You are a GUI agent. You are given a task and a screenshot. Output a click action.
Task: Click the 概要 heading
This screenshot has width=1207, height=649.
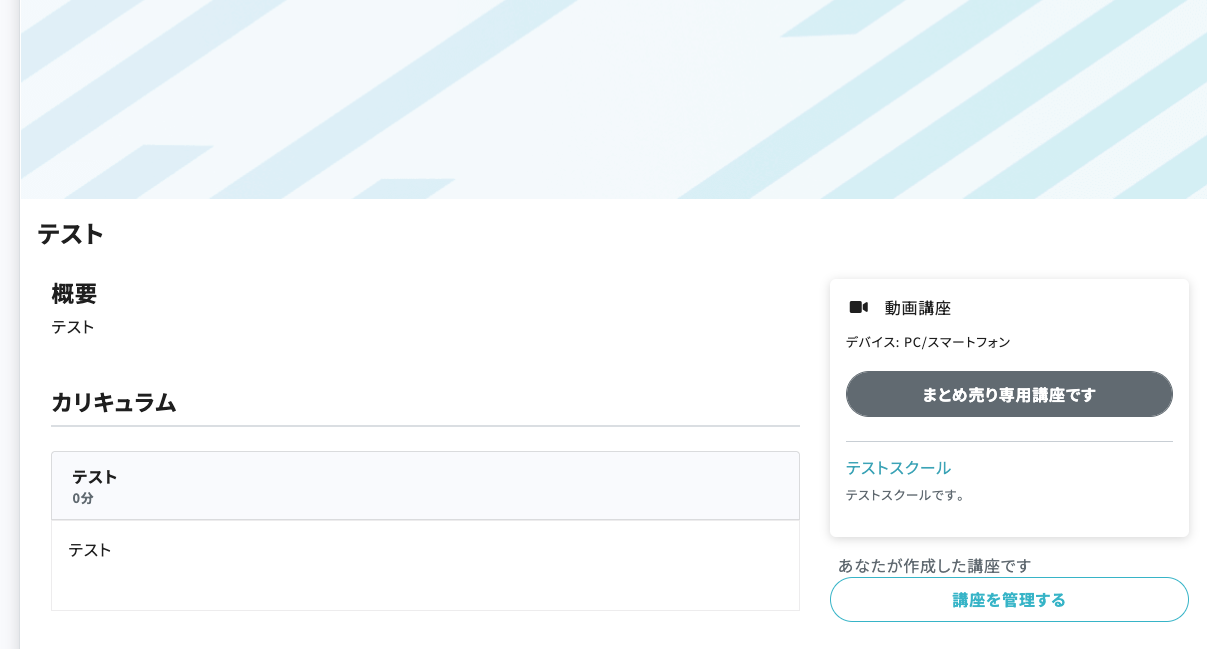74,294
